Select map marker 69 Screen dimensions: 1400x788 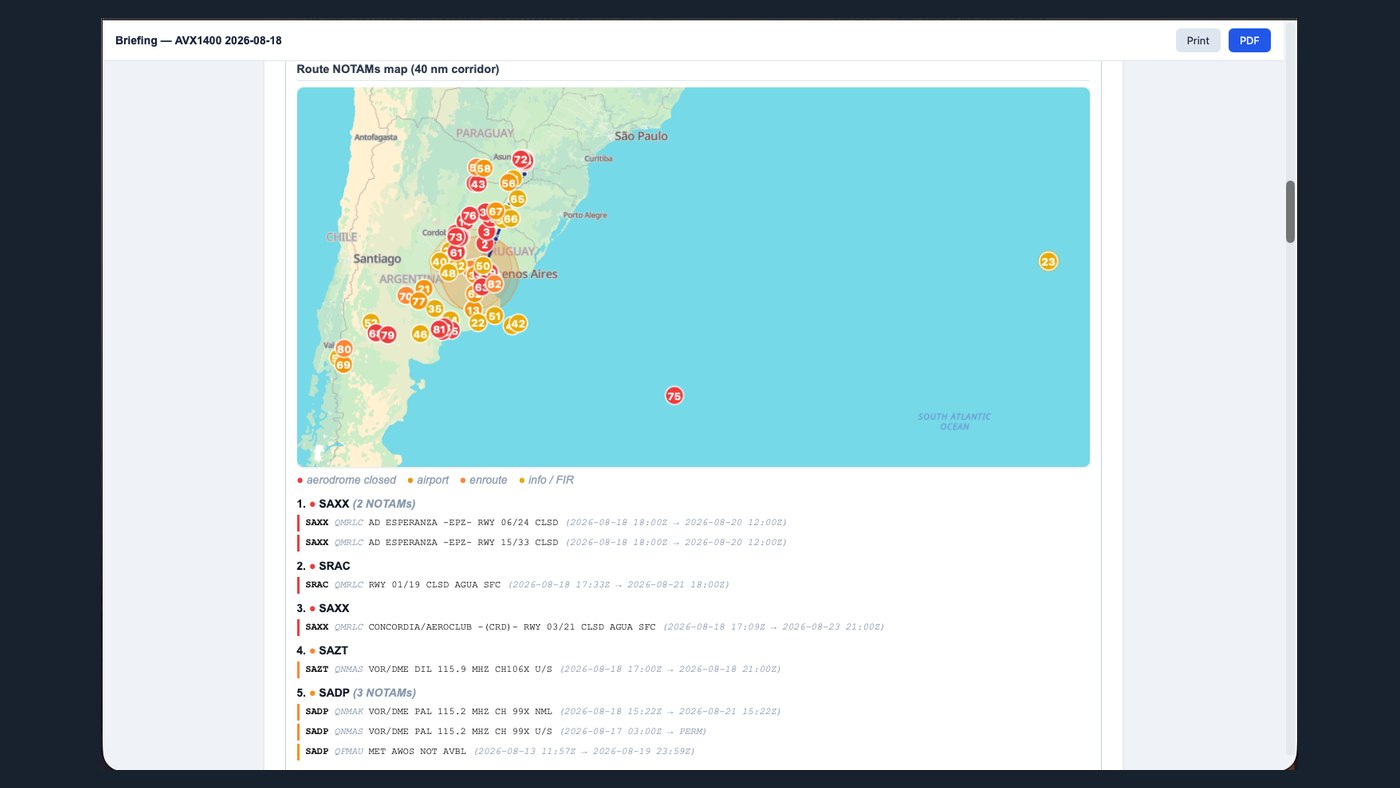343,365
